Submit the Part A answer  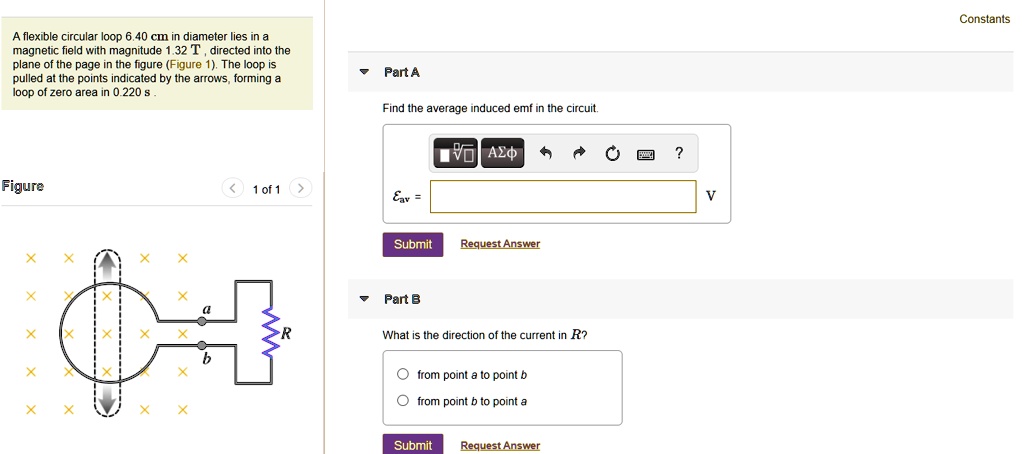(x=412, y=244)
